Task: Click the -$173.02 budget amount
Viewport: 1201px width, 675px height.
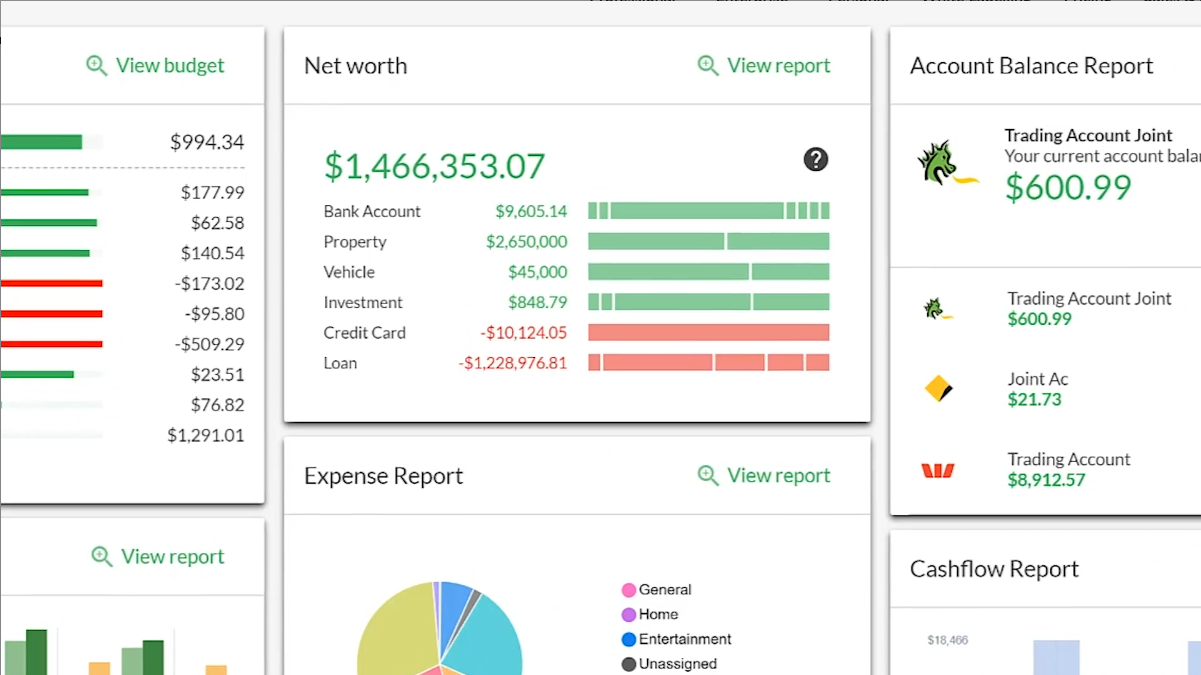Action: (x=209, y=283)
